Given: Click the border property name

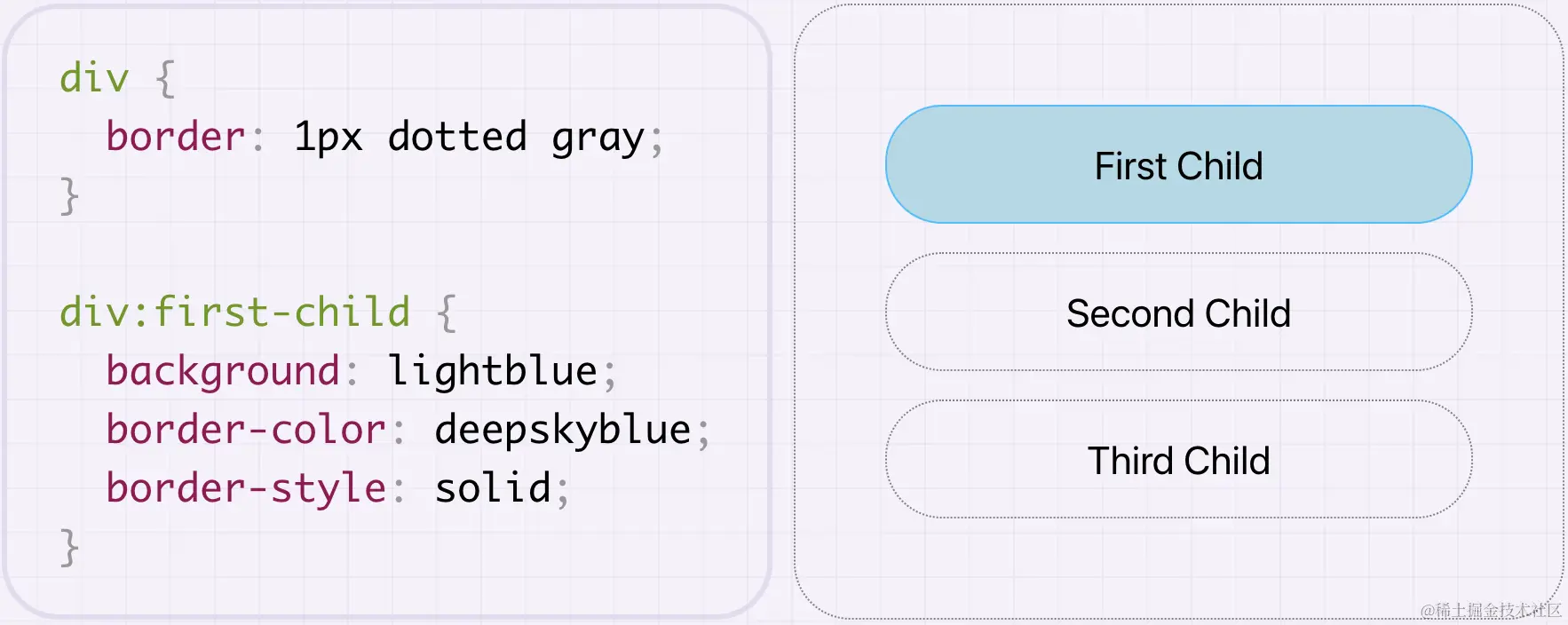Looking at the screenshot, I should tap(176, 137).
